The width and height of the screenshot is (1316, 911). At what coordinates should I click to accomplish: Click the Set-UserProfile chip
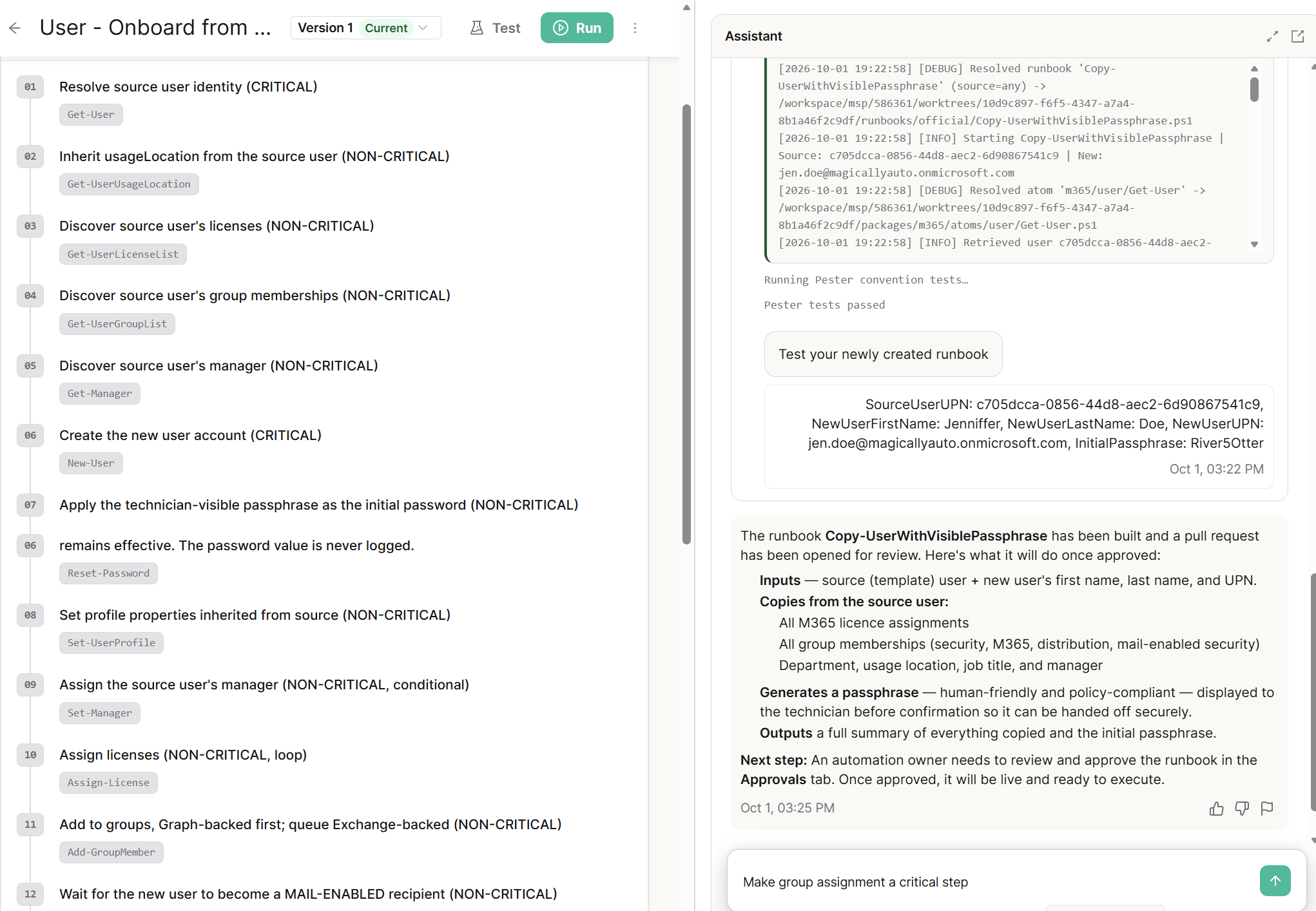tap(111, 642)
